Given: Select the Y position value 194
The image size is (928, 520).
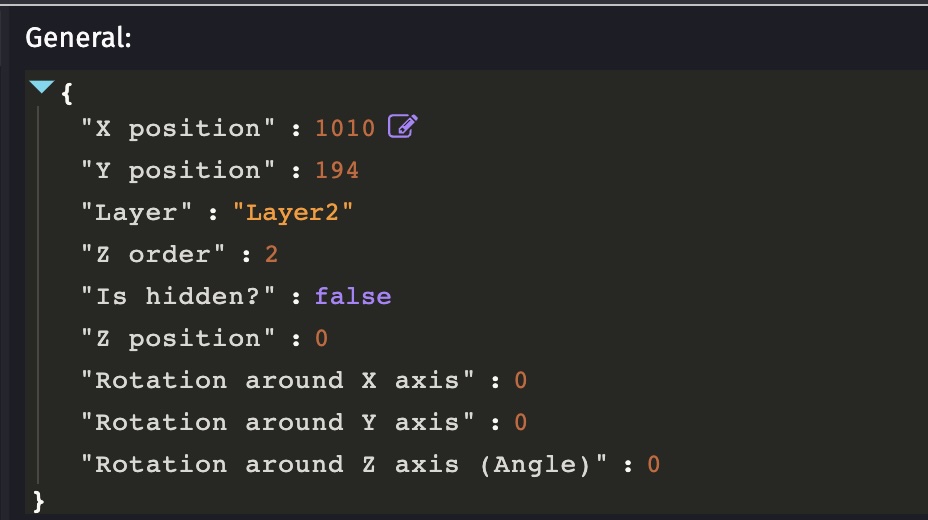Looking at the screenshot, I should [x=337, y=170].
